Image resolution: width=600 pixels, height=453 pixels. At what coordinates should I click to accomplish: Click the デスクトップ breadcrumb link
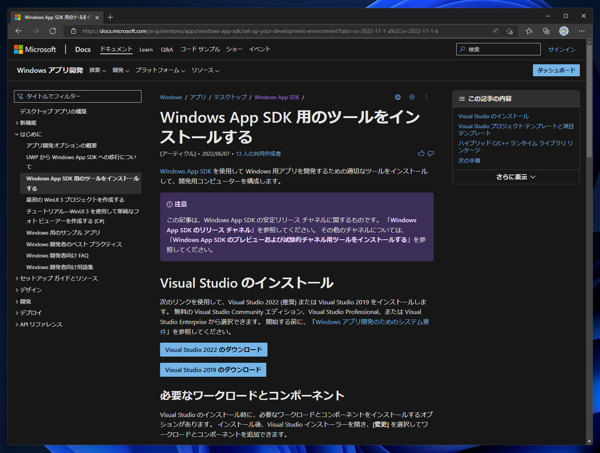point(230,97)
